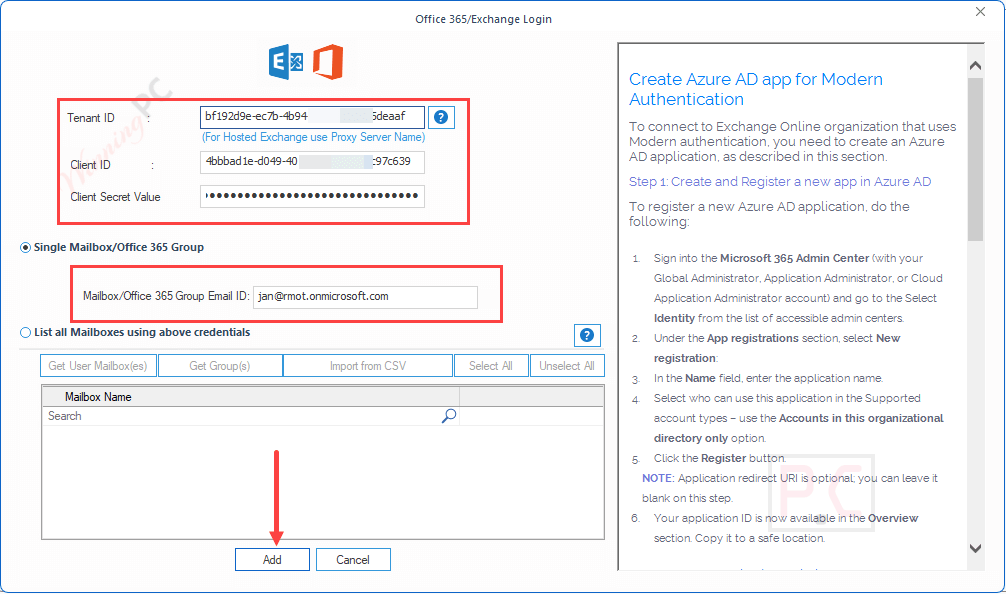1006x594 pixels.
Task: Select Single Mailbox/Office 365 Group radio button
Action: click(x=26, y=248)
